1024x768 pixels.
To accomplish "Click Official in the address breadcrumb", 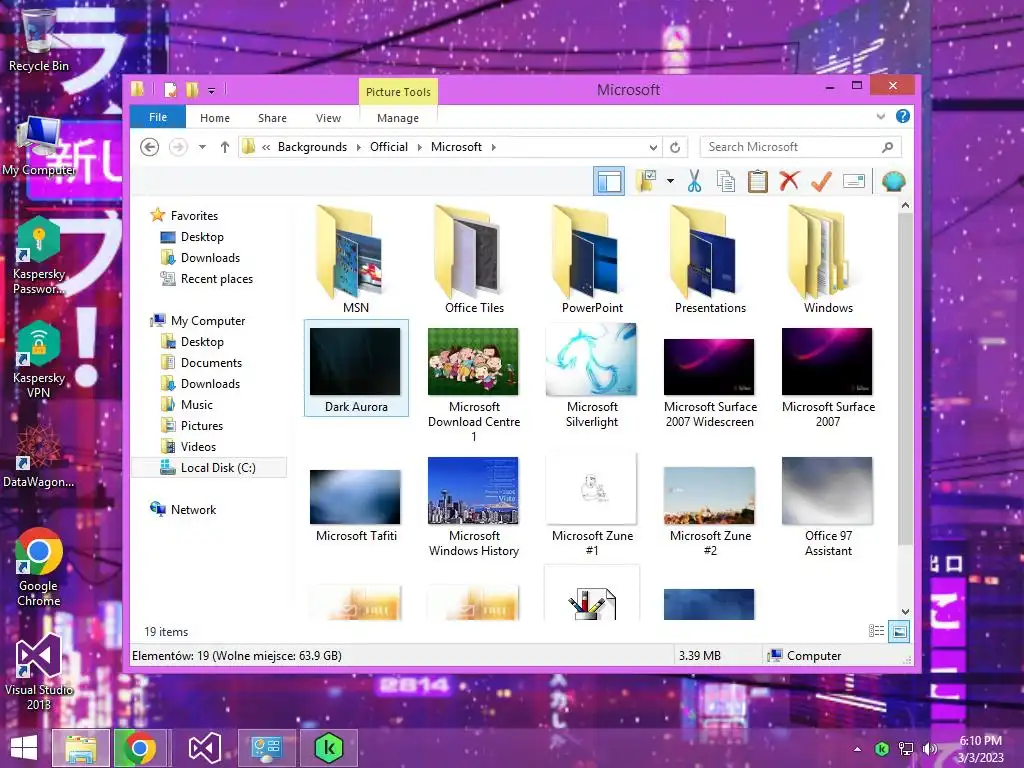I will click(389, 147).
